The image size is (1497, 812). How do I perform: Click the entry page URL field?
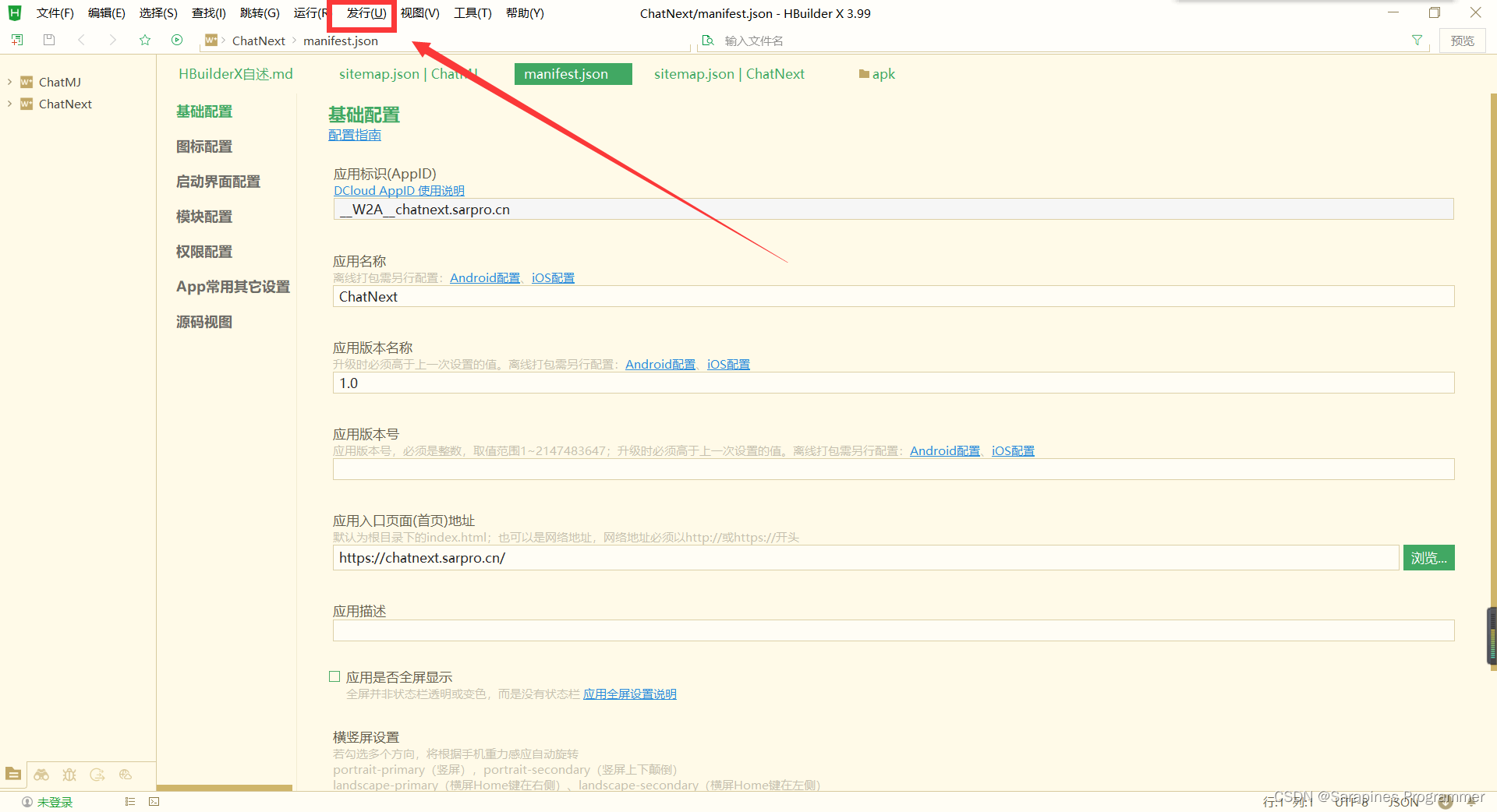tap(866, 558)
